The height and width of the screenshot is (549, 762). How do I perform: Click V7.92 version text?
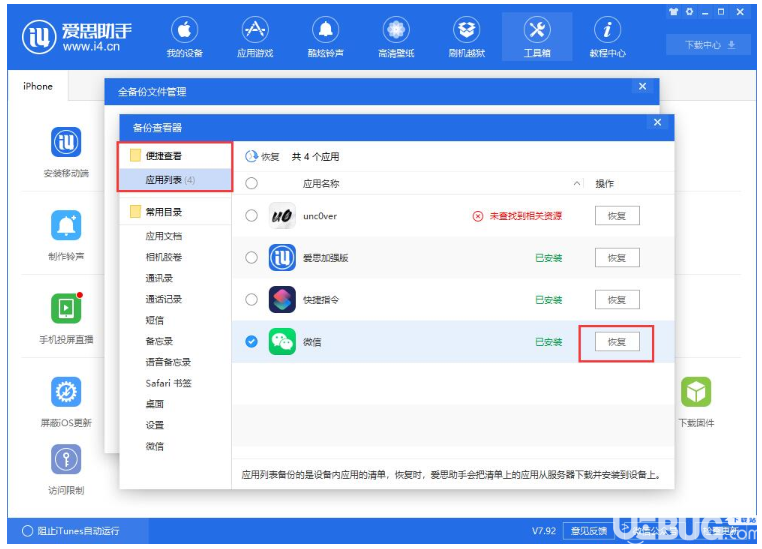pyautogui.click(x=543, y=531)
